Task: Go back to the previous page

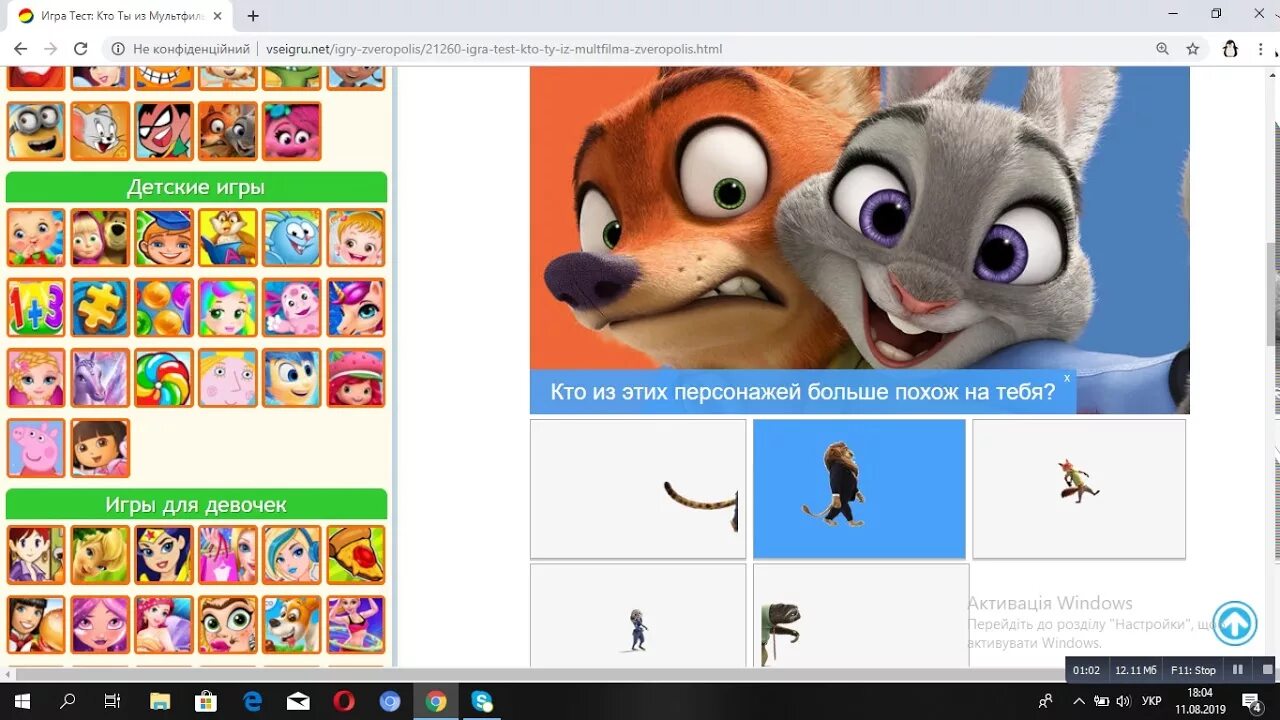Action: [20, 49]
